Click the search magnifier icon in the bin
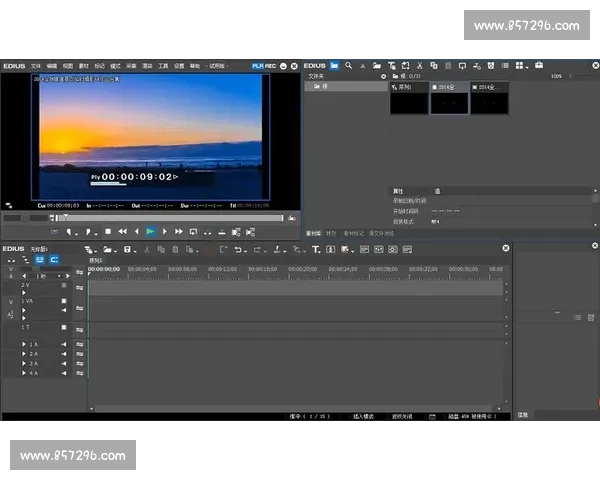Screen dimensions: 600x480 pyautogui.click(x=346, y=65)
